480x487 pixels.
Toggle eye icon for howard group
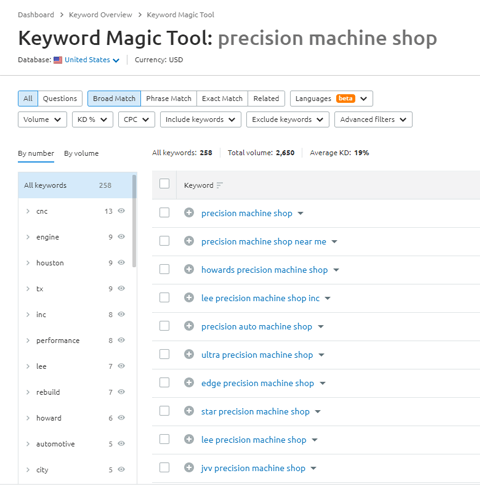click(121, 418)
